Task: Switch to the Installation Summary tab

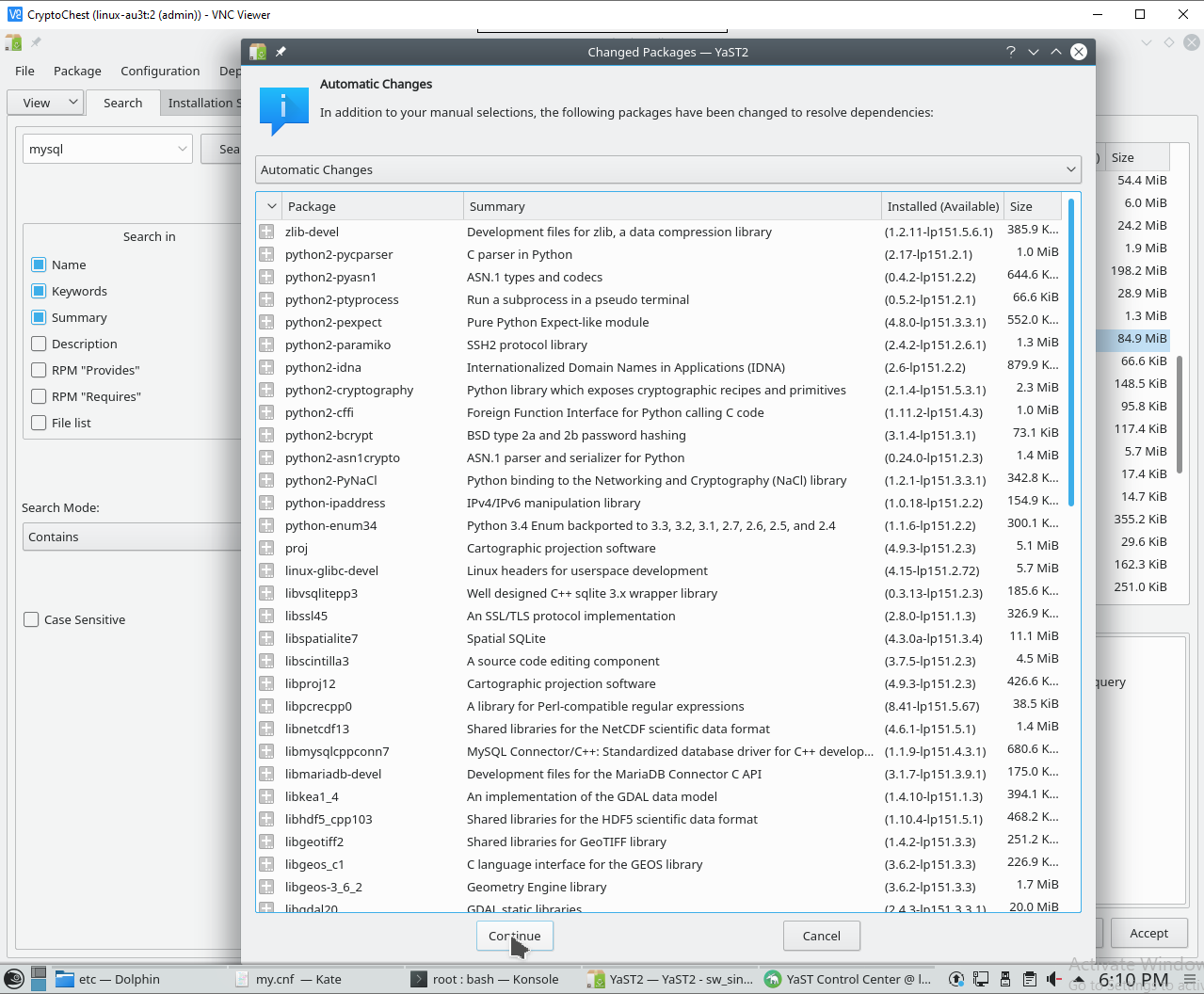Action: [x=201, y=103]
